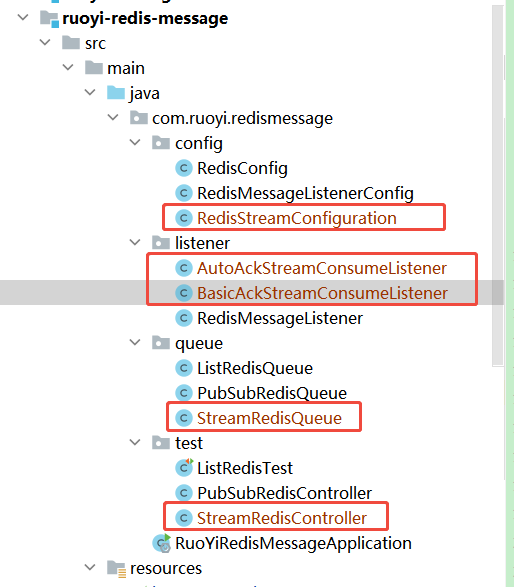
Task: Select the com.ruoyi.redismessage package label
Action: coord(242,118)
